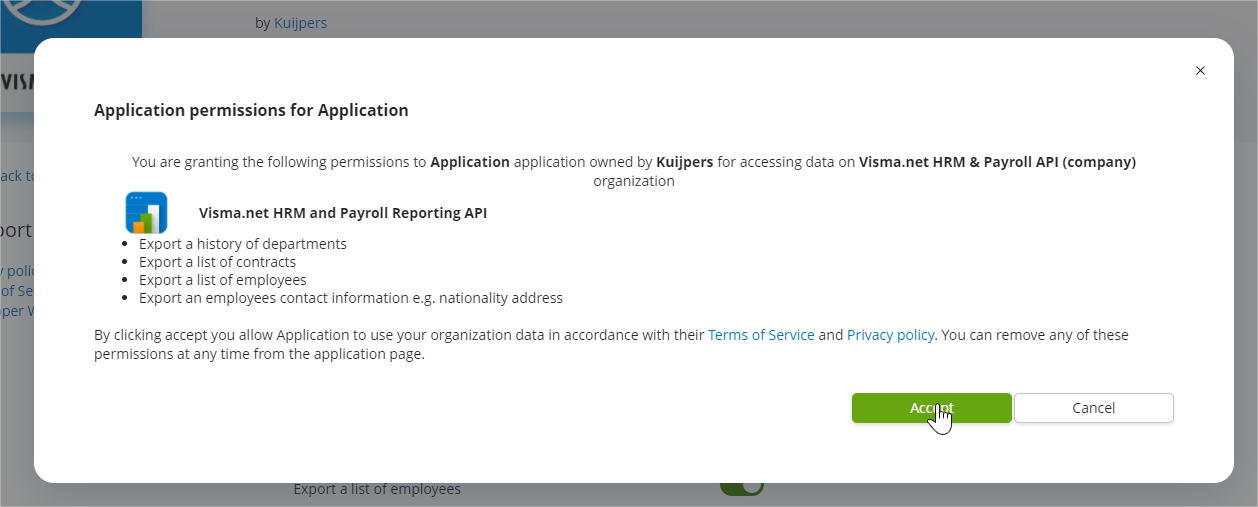
Task: Close the permissions dialog with the X
Action: click(1200, 70)
